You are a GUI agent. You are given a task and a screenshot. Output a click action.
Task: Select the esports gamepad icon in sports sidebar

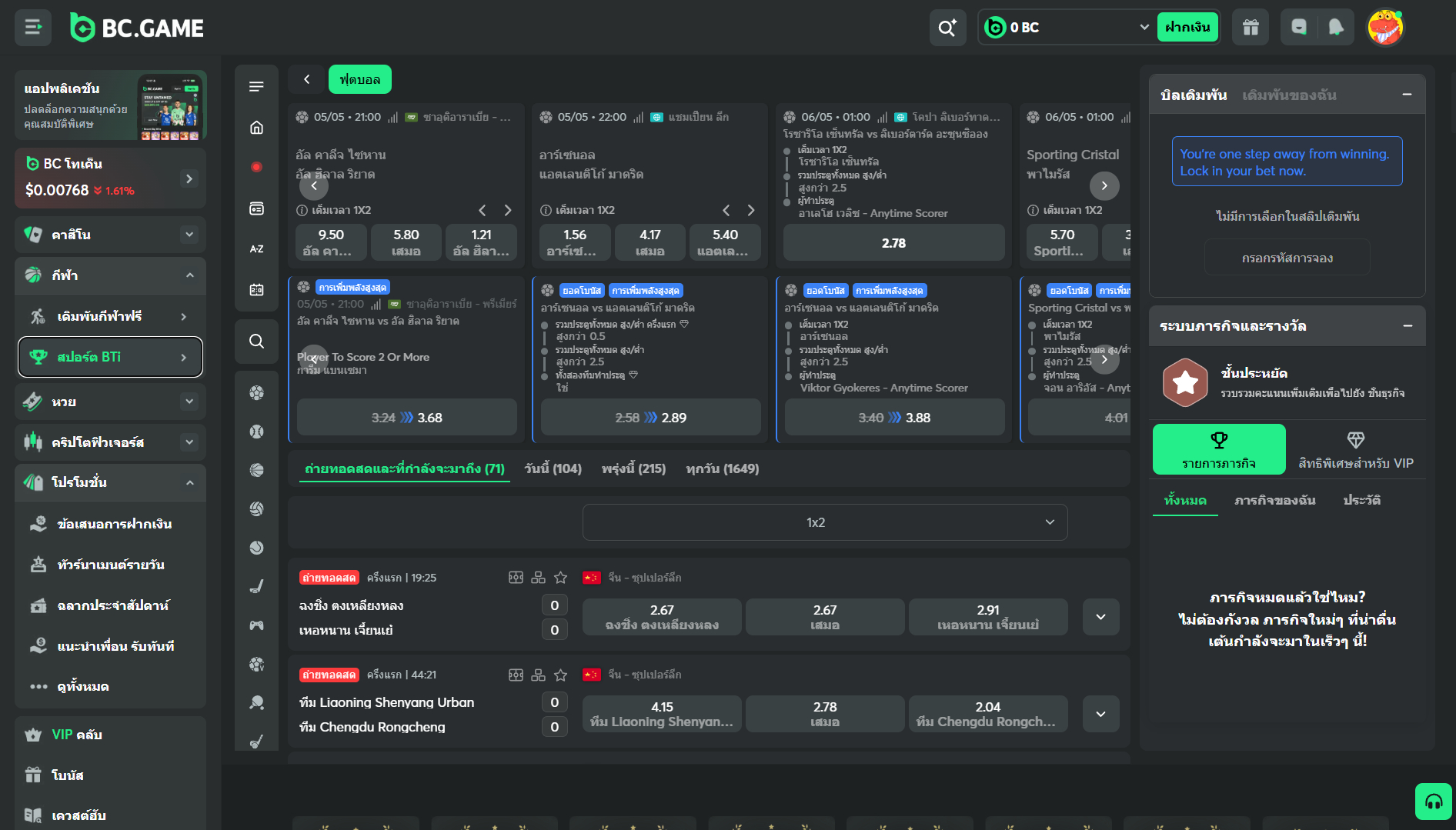pos(256,625)
